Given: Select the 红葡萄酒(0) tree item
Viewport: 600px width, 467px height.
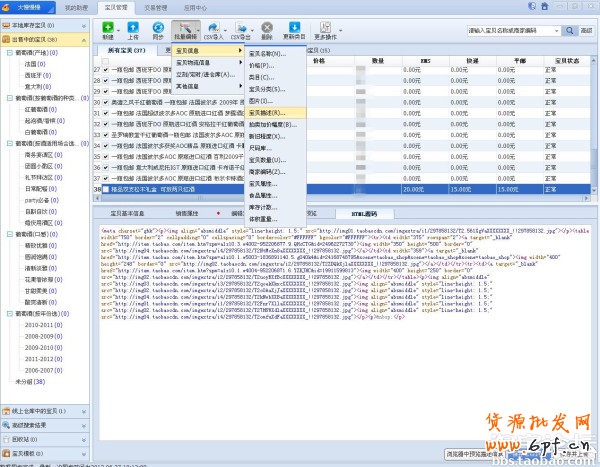Looking at the screenshot, I should 41,109.
